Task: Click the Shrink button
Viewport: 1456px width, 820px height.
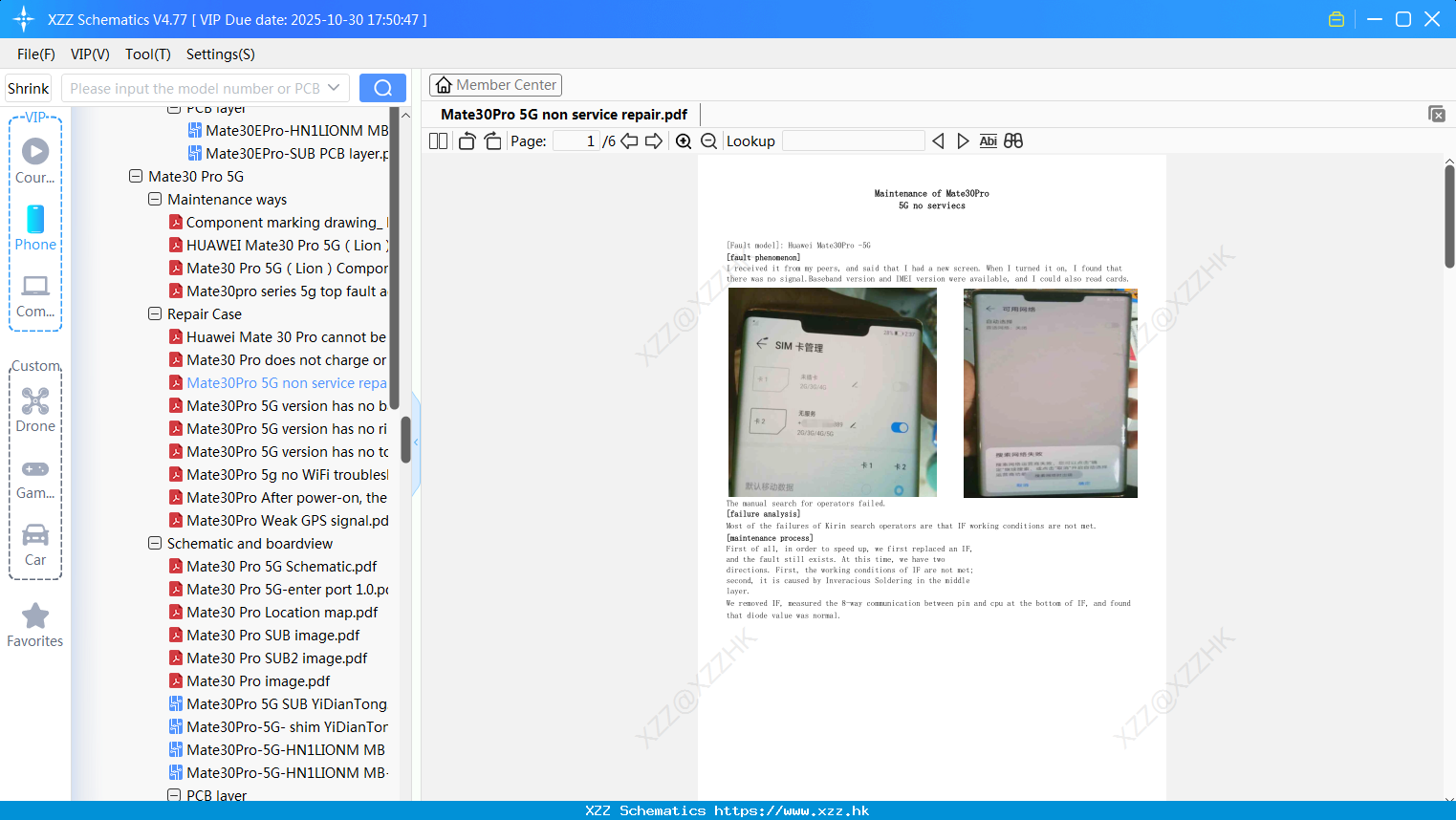Action: tap(28, 88)
